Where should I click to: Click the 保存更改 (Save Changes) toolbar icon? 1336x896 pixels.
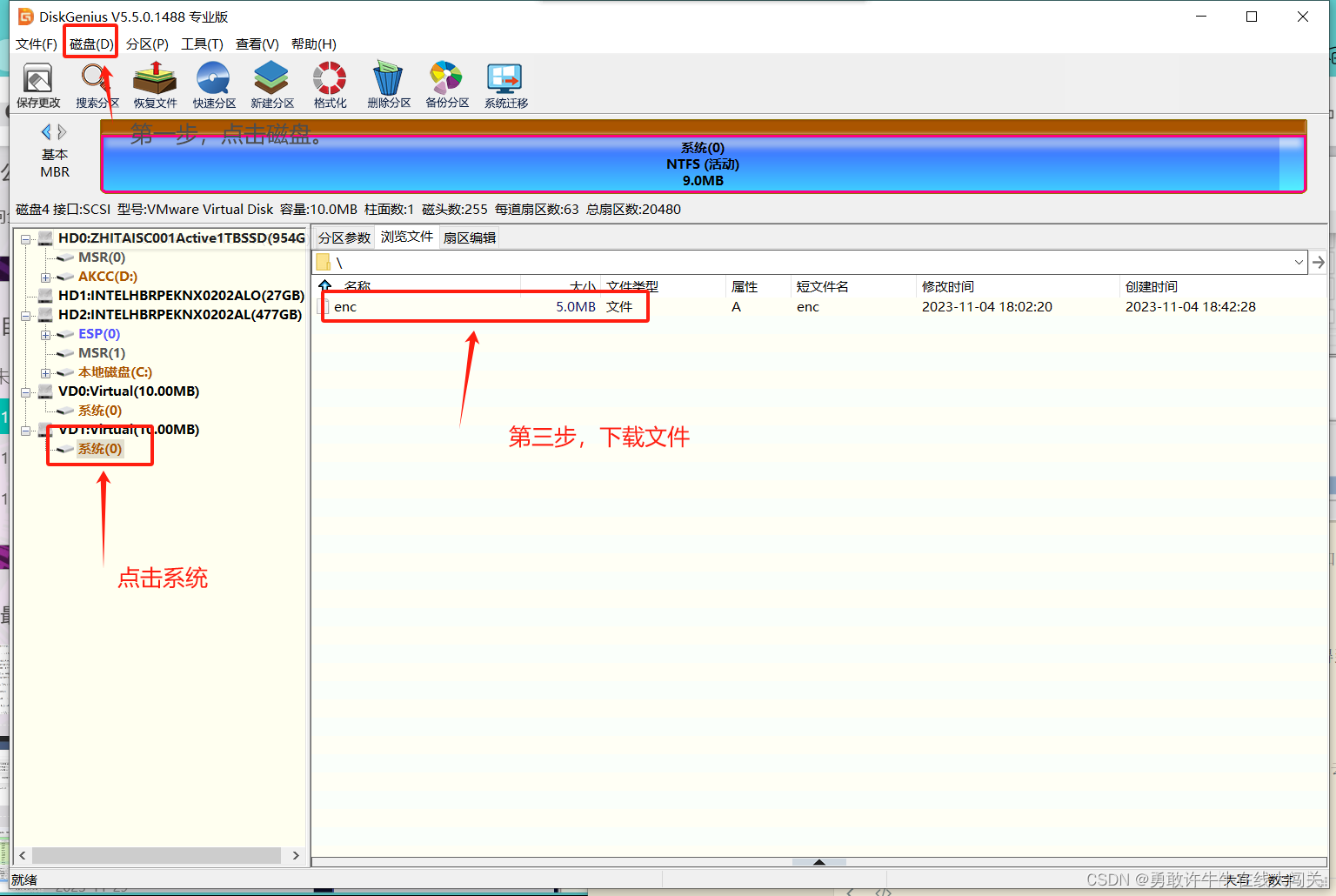point(37,84)
